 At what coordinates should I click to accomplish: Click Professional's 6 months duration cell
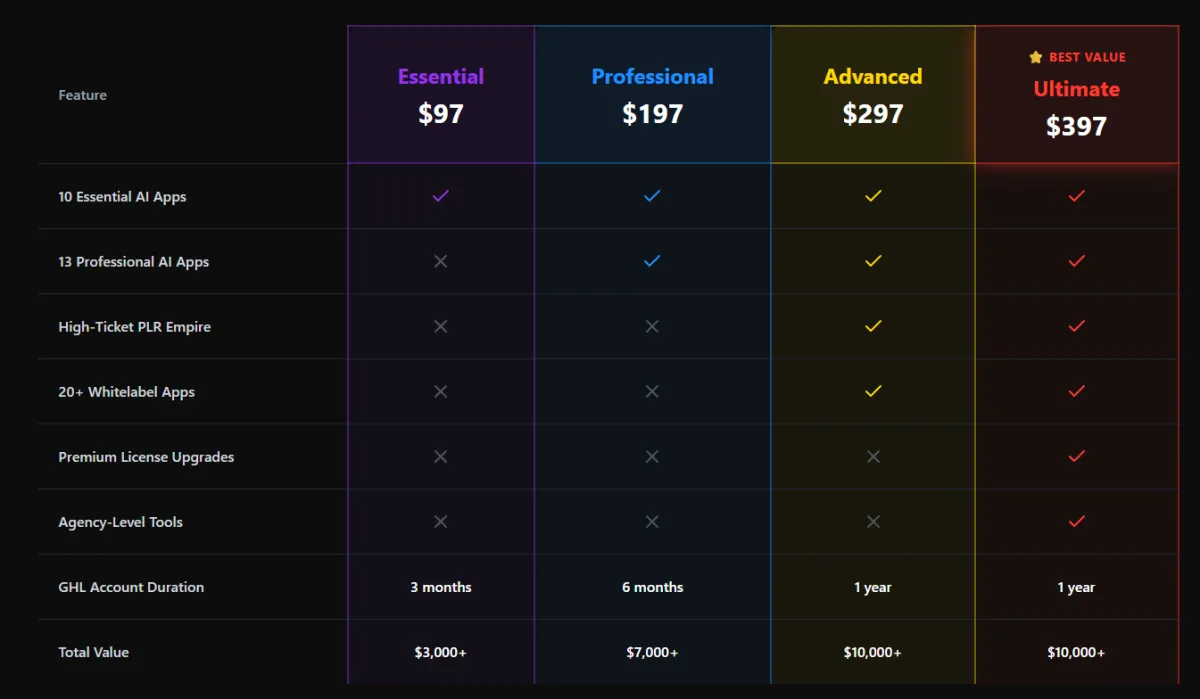[x=652, y=587]
